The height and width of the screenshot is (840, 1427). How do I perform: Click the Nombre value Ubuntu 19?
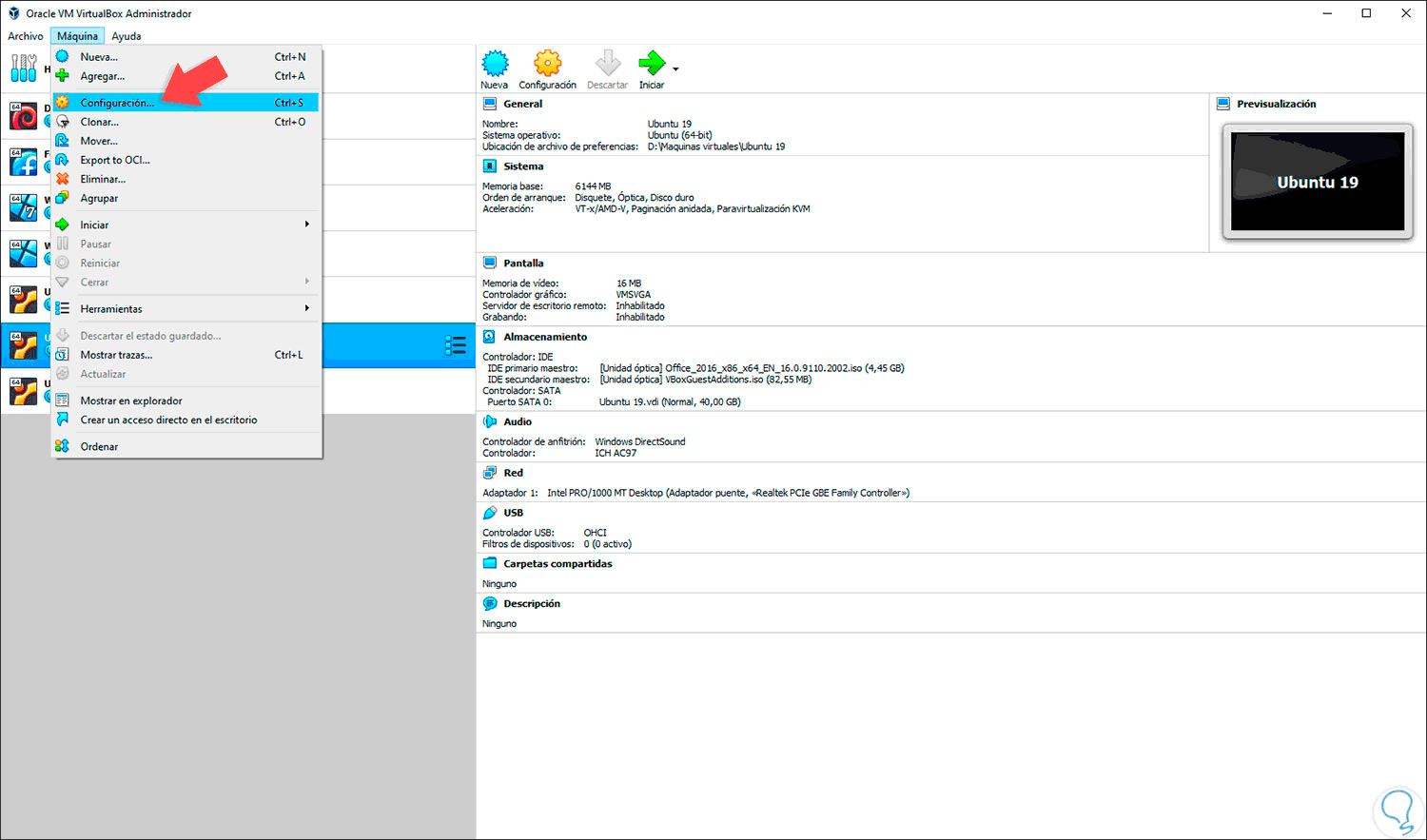tap(670, 124)
